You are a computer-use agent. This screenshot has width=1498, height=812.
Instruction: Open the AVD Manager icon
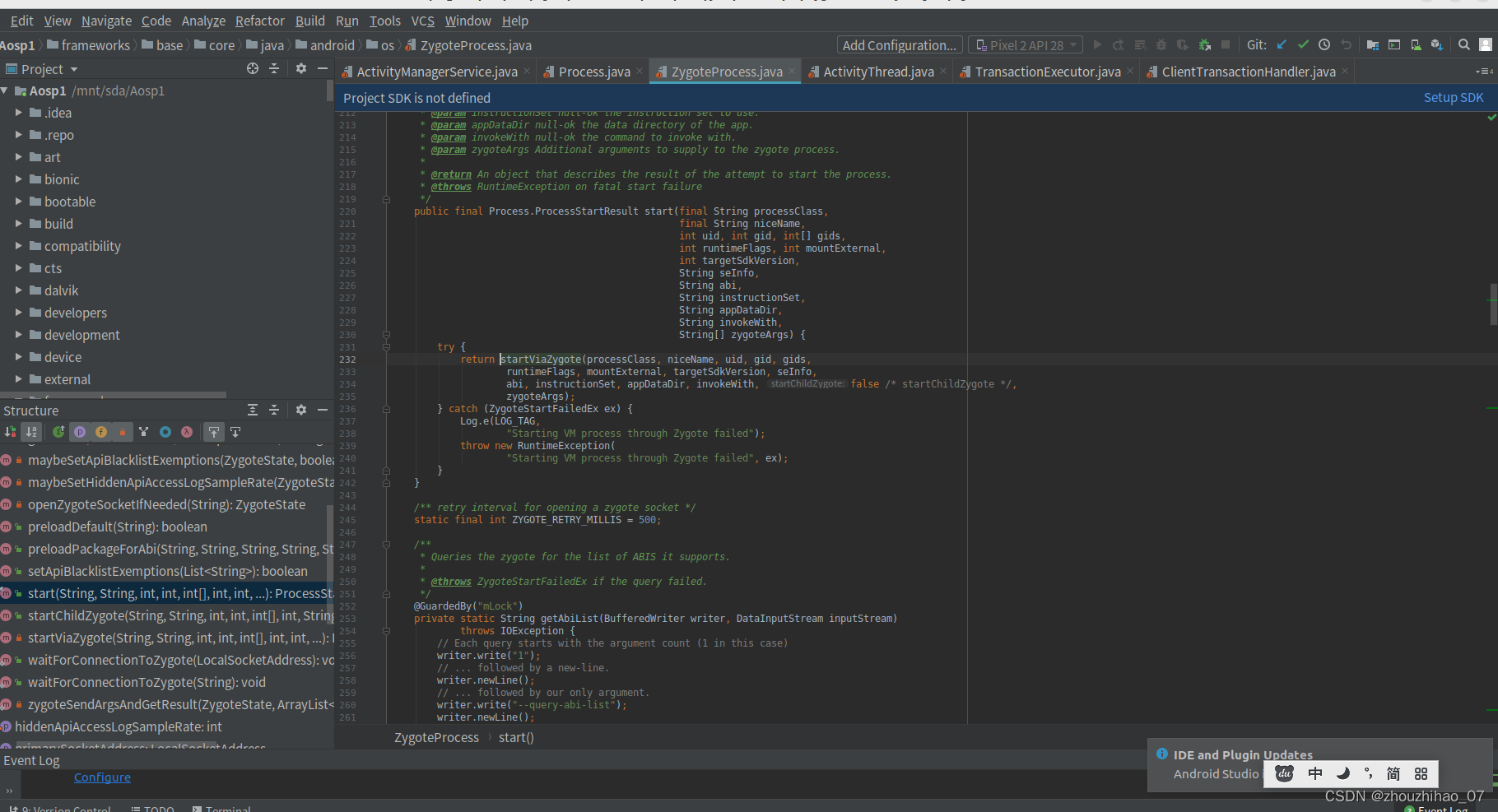[x=1415, y=45]
